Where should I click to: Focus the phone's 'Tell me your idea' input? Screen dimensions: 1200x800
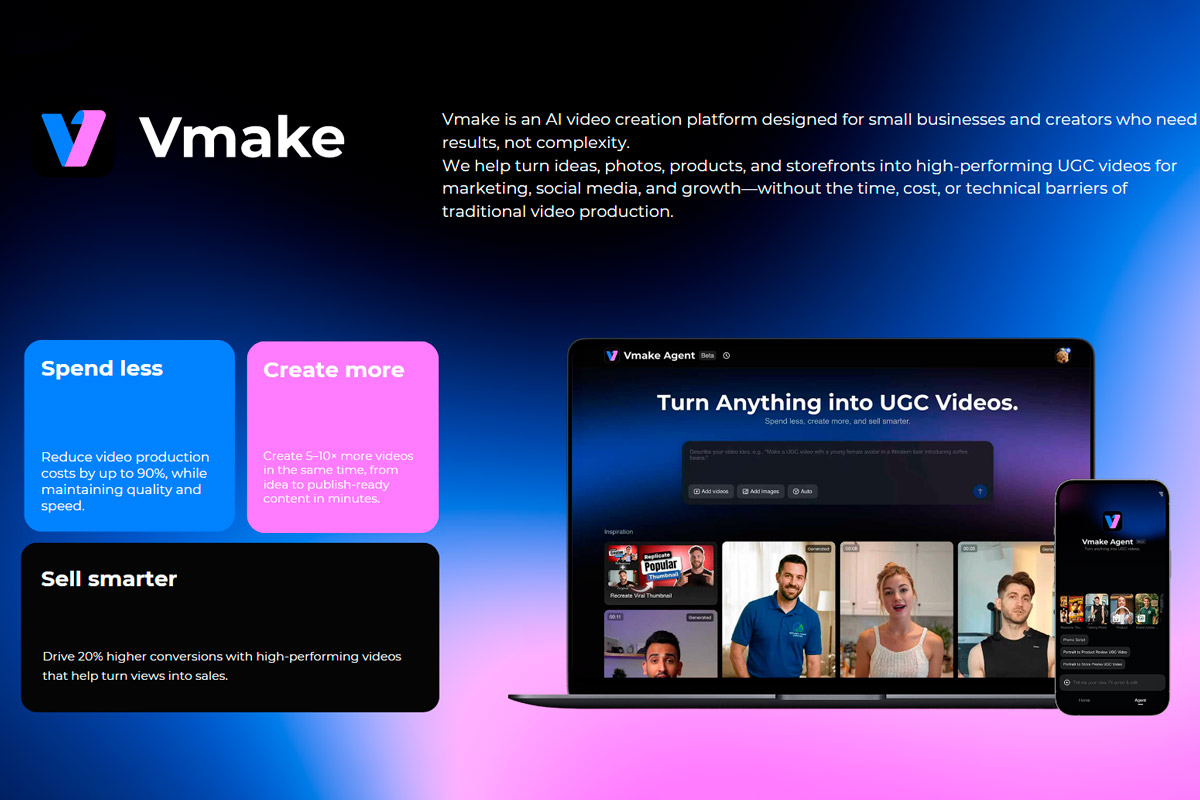pos(1112,683)
